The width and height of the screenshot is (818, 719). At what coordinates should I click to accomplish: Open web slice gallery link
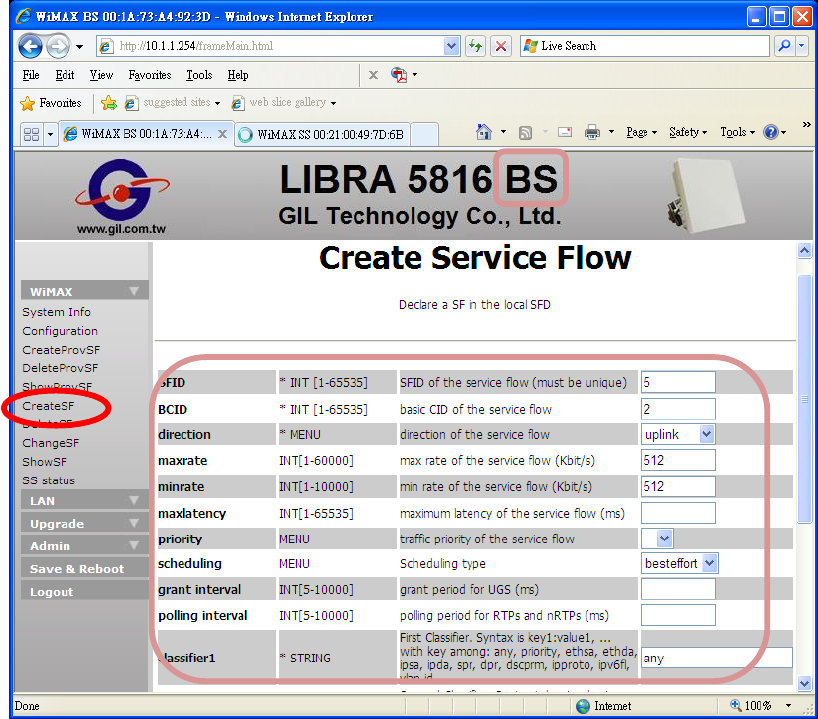(x=284, y=103)
